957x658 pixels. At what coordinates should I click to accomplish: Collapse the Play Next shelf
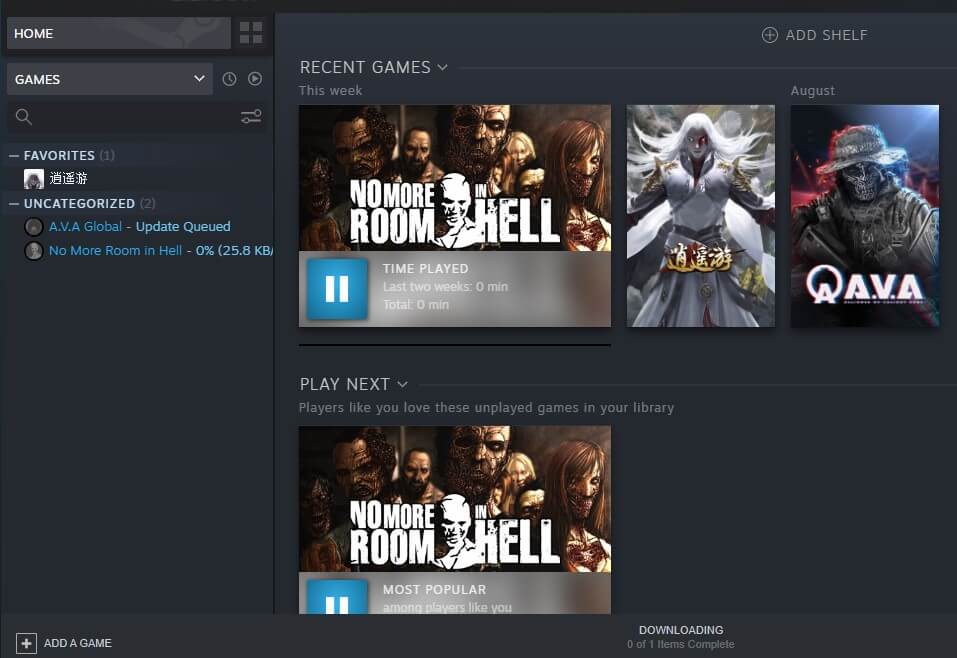point(403,383)
